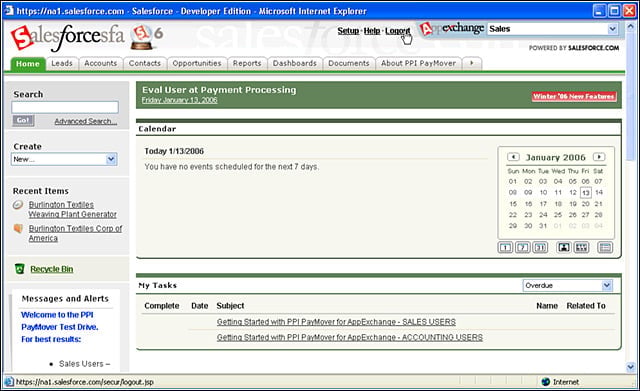Open Burlington Textiles Weaving Plant Generator link
640x391 pixels.
click(x=73, y=209)
